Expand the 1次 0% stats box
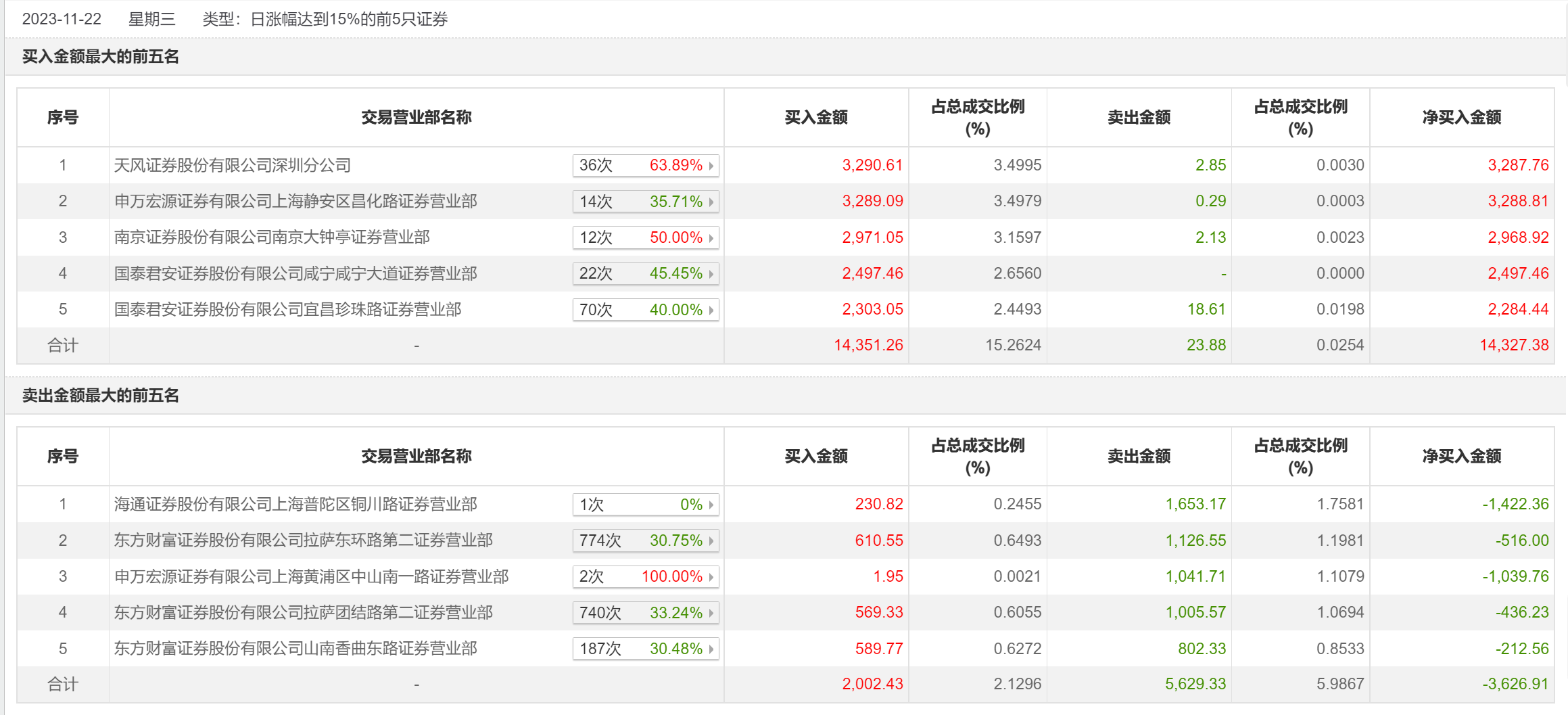Image resolution: width=1568 pixels, height=715 pixels. (645, 505)
